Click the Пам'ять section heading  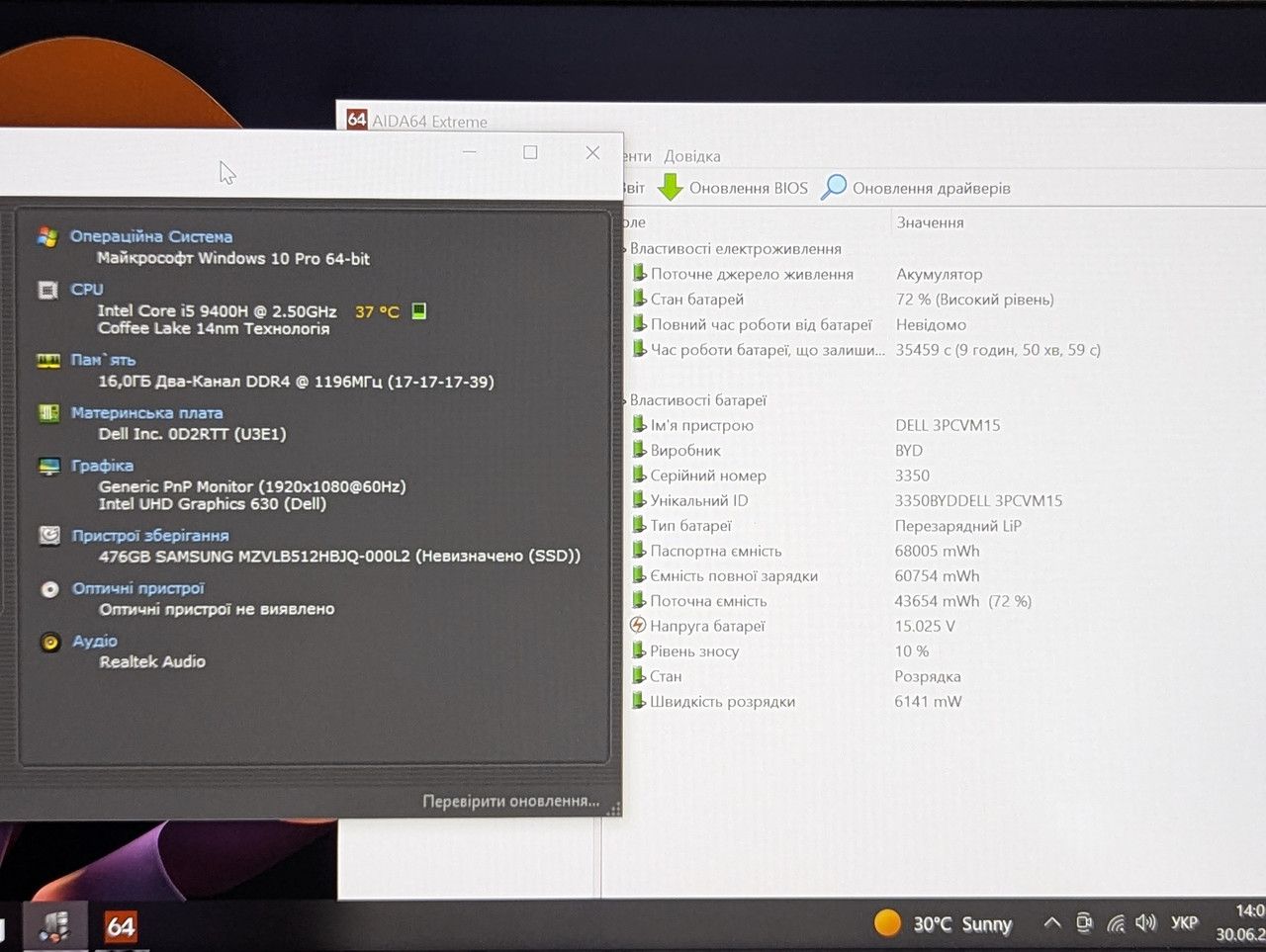pos(103,360)
